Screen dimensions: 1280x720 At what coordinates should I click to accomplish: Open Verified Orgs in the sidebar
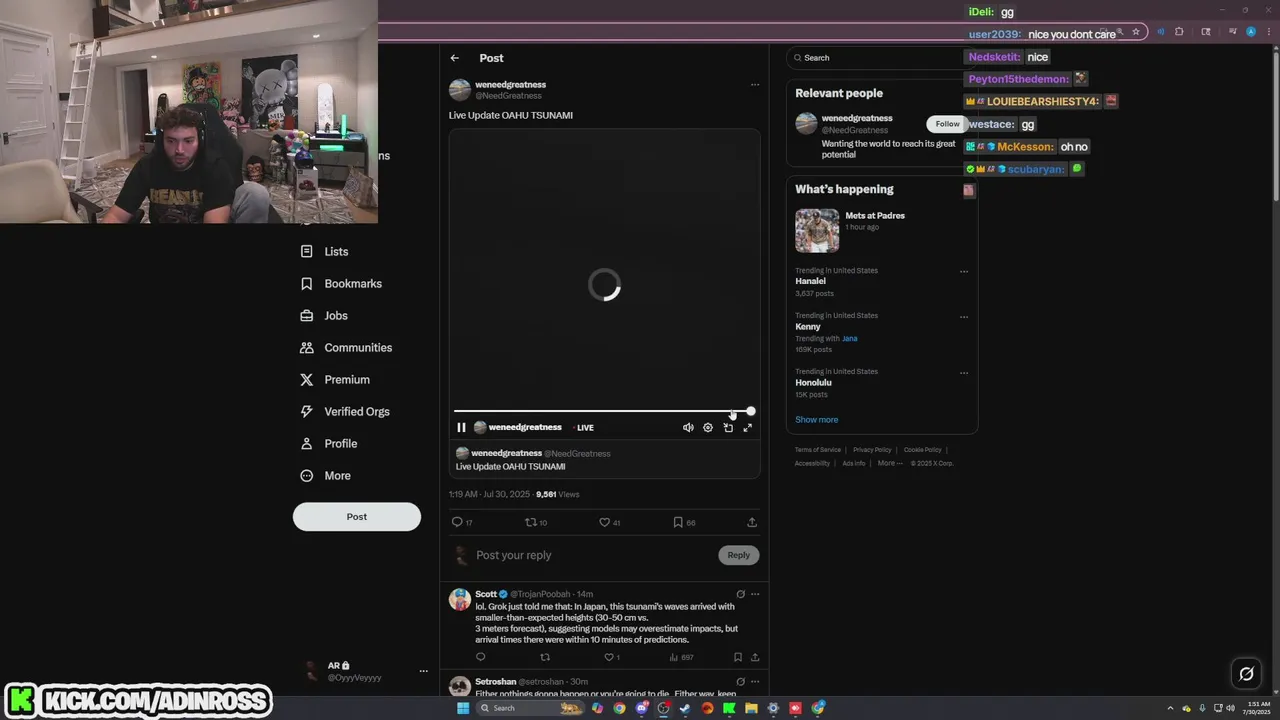[345, 412]
